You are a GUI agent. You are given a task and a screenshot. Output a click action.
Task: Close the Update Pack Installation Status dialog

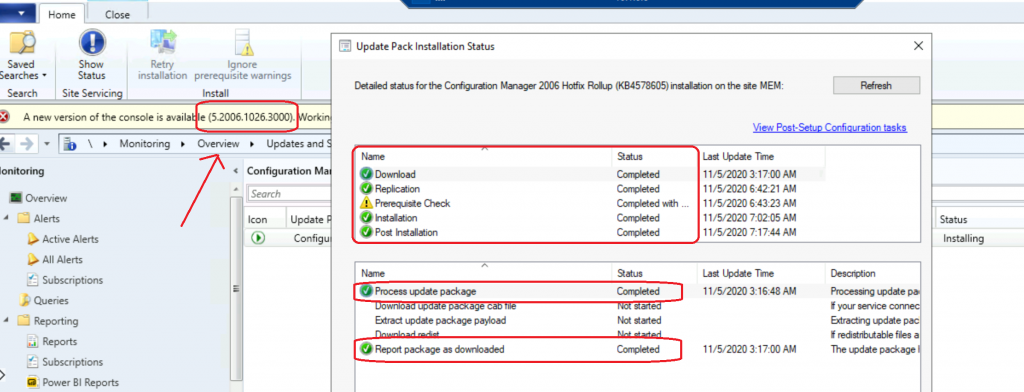(918, 46)
